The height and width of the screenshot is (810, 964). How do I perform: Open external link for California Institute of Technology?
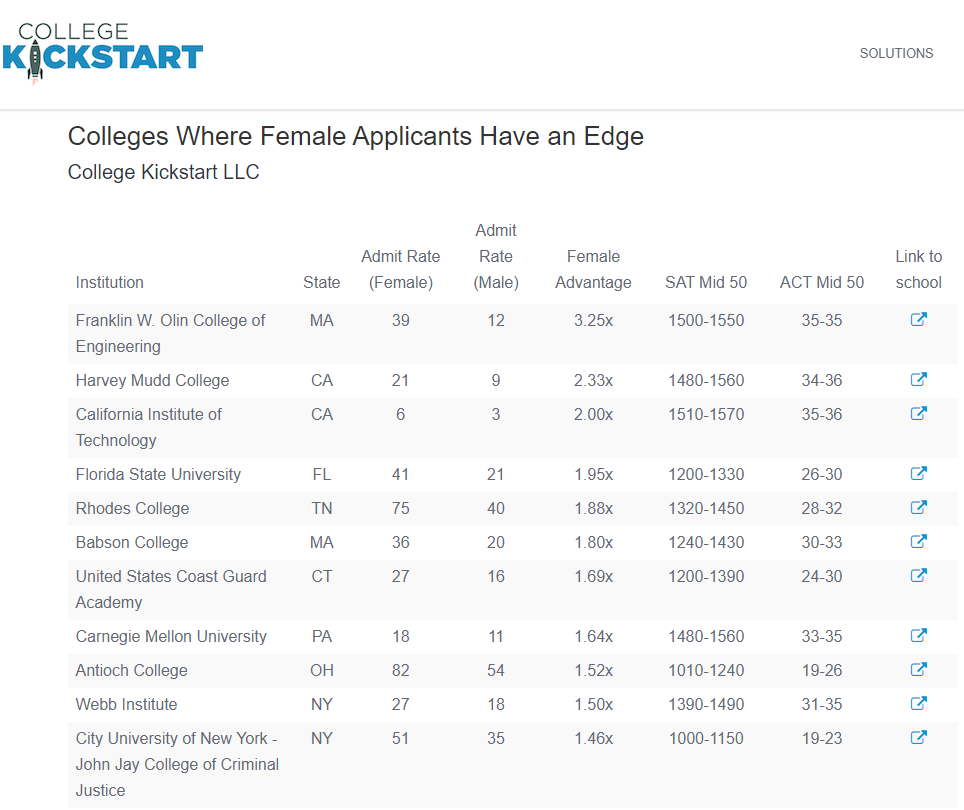pyautogui.click(x=918, y=414)
